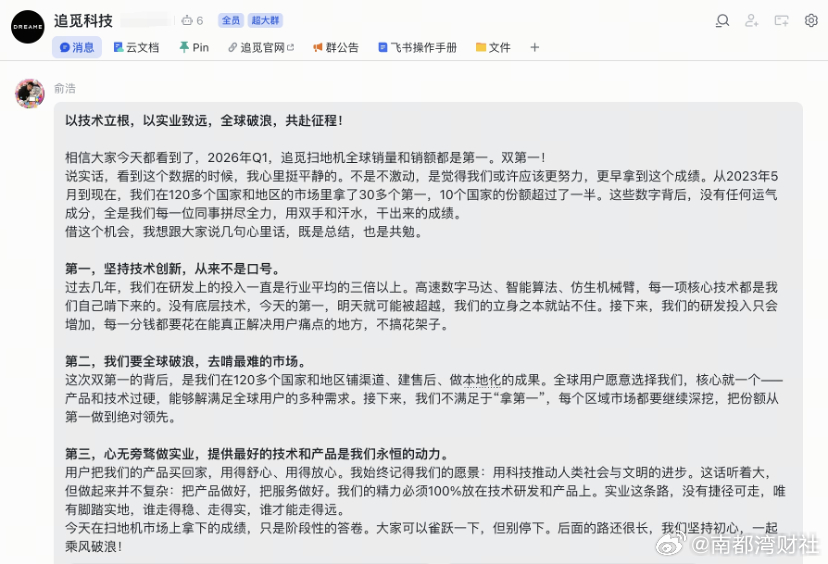Click the screen share plus icon
Screen dimensions: 828x564
tap(781, 21)
